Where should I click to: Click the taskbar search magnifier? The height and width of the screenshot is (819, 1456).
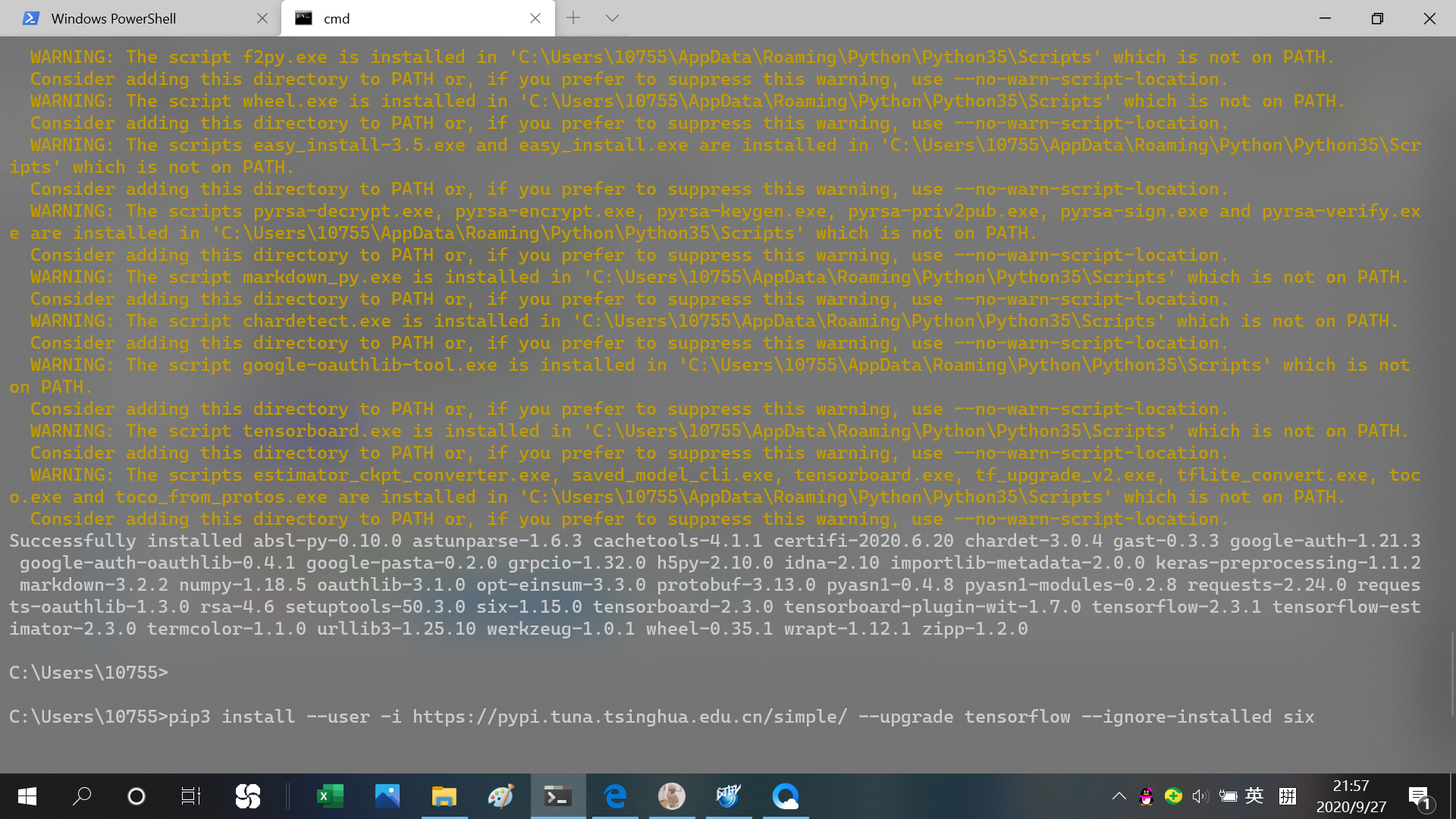[x=82, y=796]
